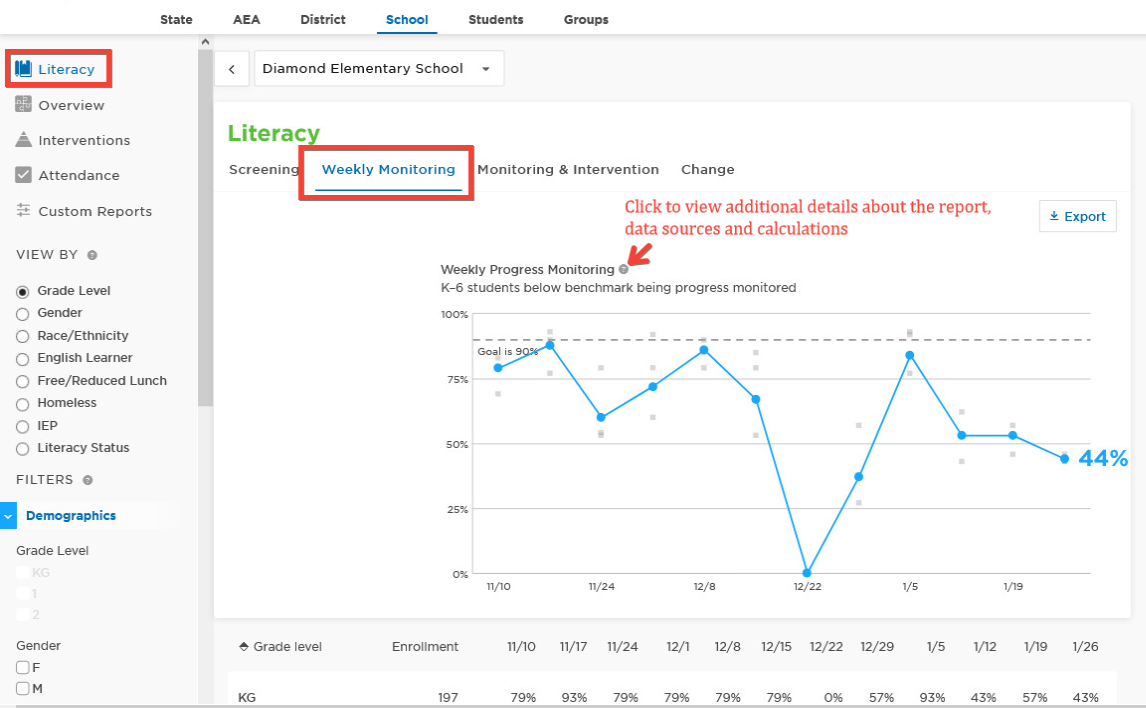Select the Interventions pyramid icon
Screen dimensions: 1146x708
(23, 140)
